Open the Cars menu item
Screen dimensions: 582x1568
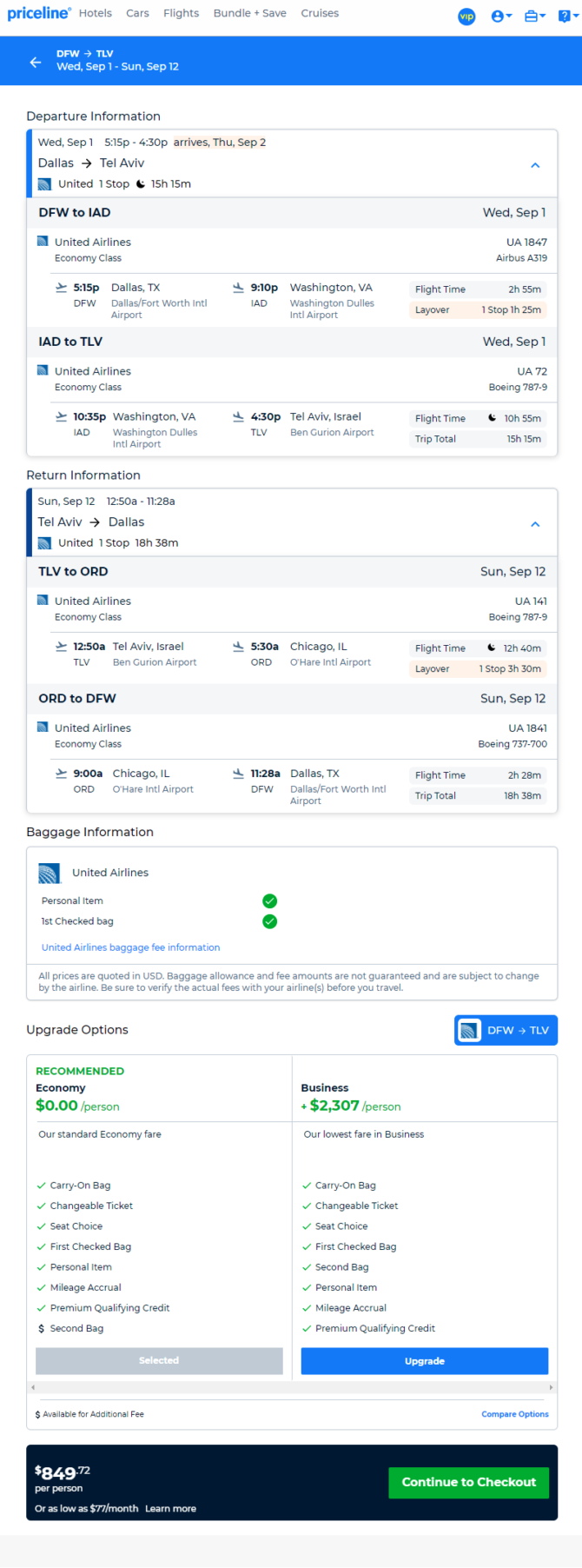[137, 13]
